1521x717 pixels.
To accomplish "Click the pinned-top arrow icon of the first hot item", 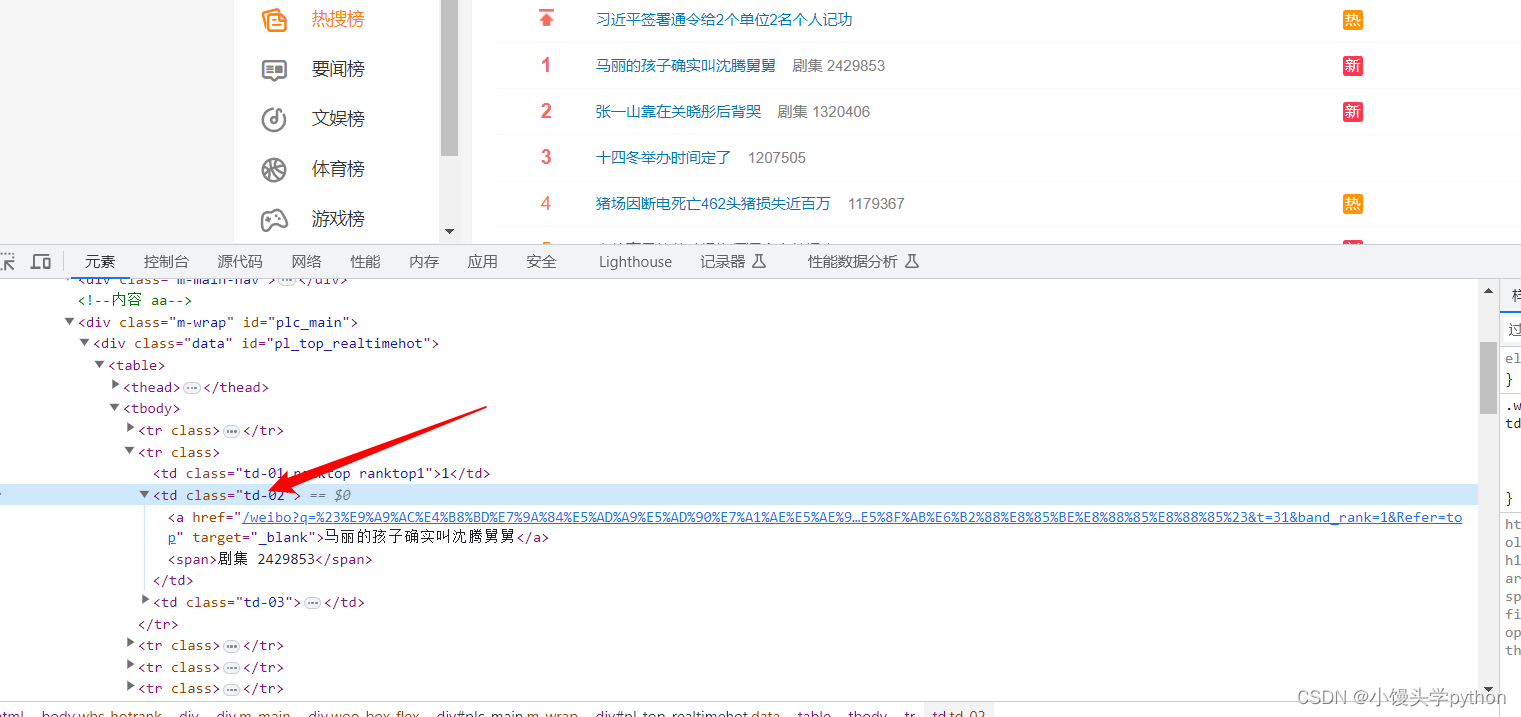I will (x=546, y=18).
